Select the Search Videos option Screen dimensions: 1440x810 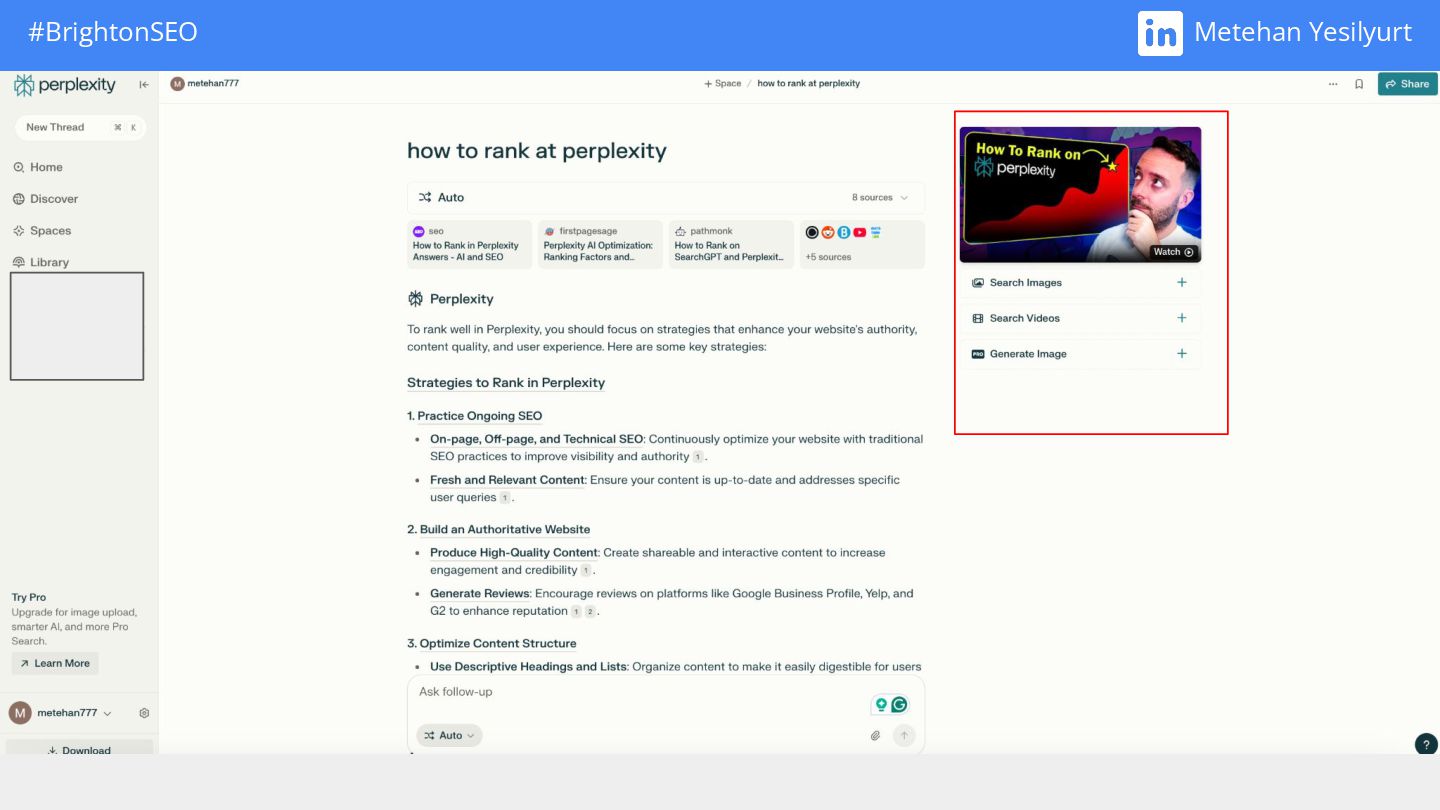click(x=1080, y=318)
